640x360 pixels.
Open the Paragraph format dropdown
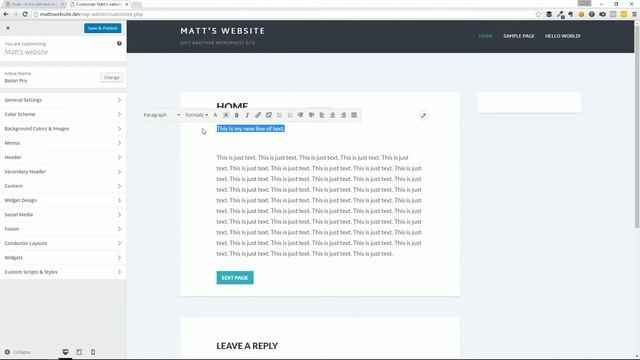point(162,115)
